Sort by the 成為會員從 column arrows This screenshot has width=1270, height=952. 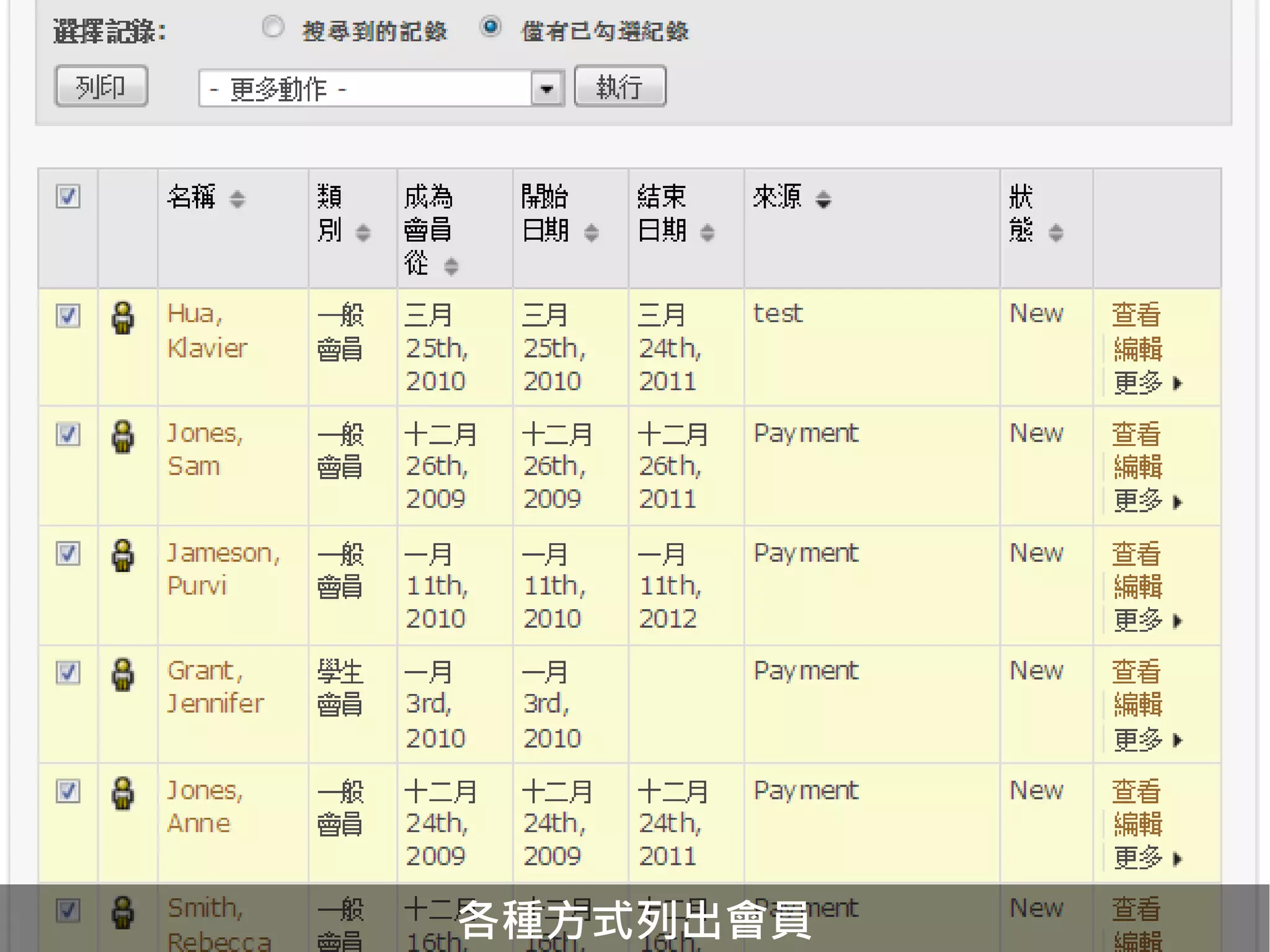pyautogui.click(x=451, y=266)
